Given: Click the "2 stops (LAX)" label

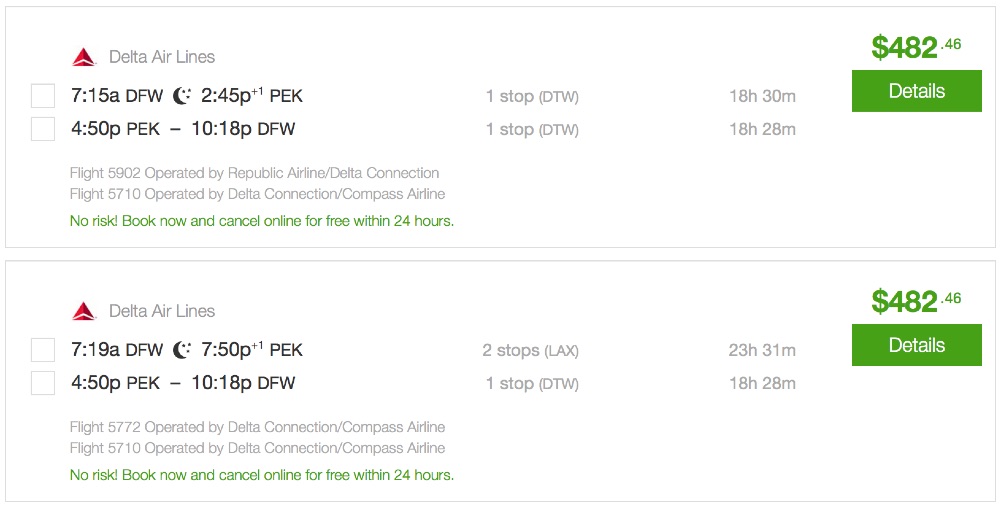Looking at the screenshot, I should point(530,350).
